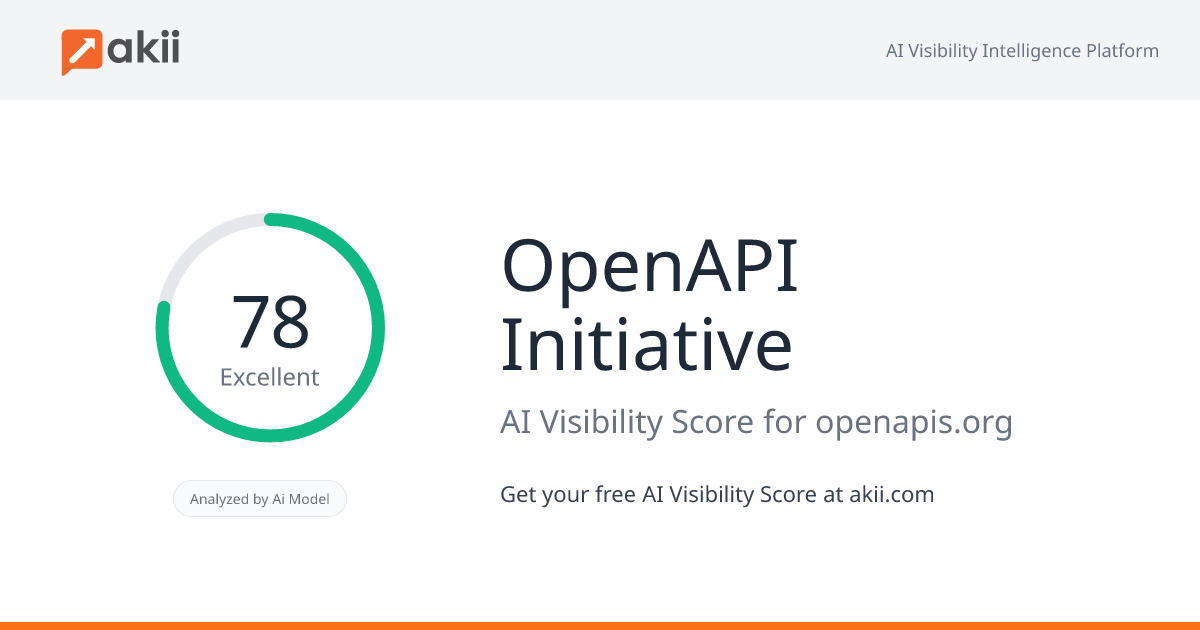
Task: Select the header bar menu area
Action: 600,50
